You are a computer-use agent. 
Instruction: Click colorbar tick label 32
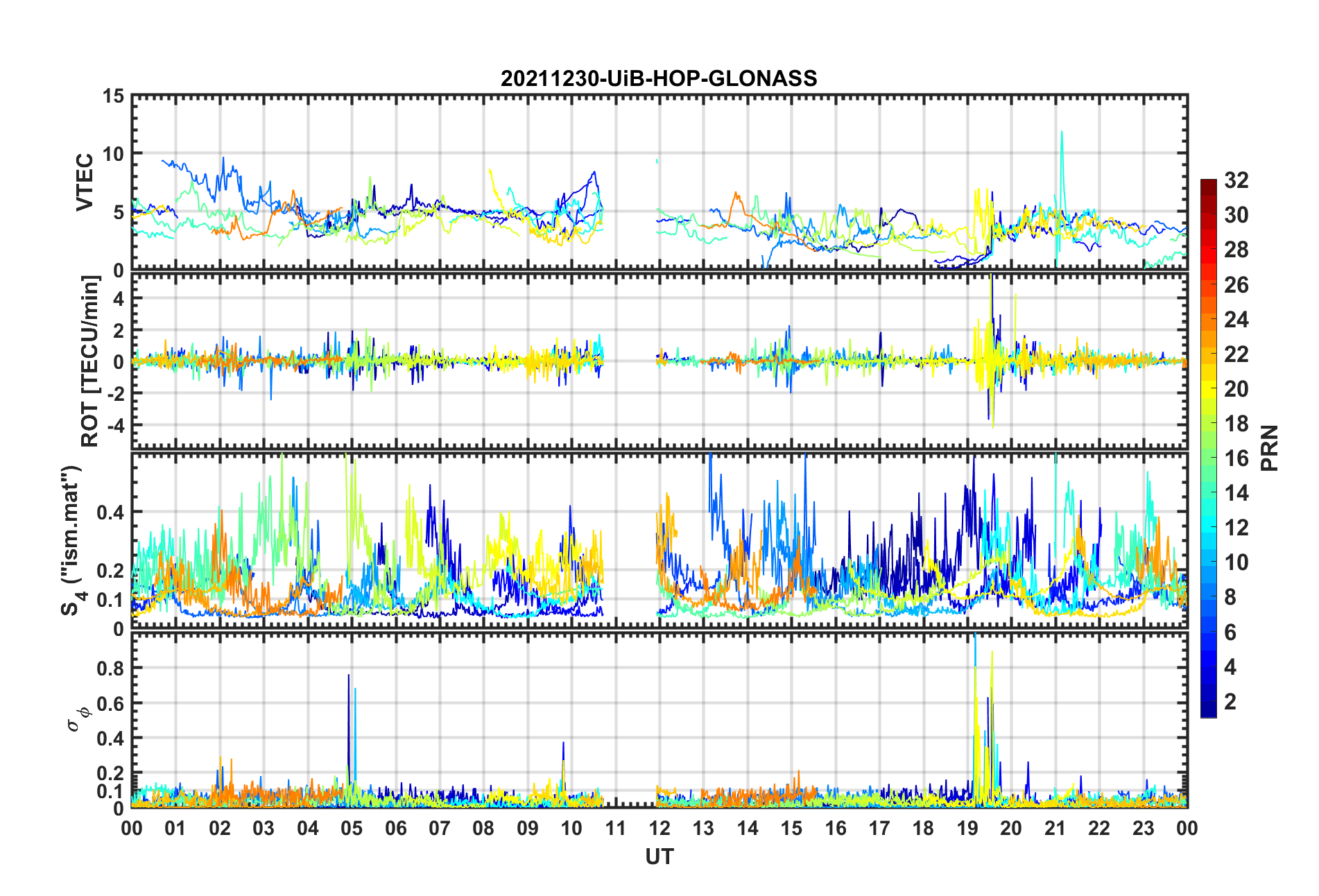[x=1236, y=180]
